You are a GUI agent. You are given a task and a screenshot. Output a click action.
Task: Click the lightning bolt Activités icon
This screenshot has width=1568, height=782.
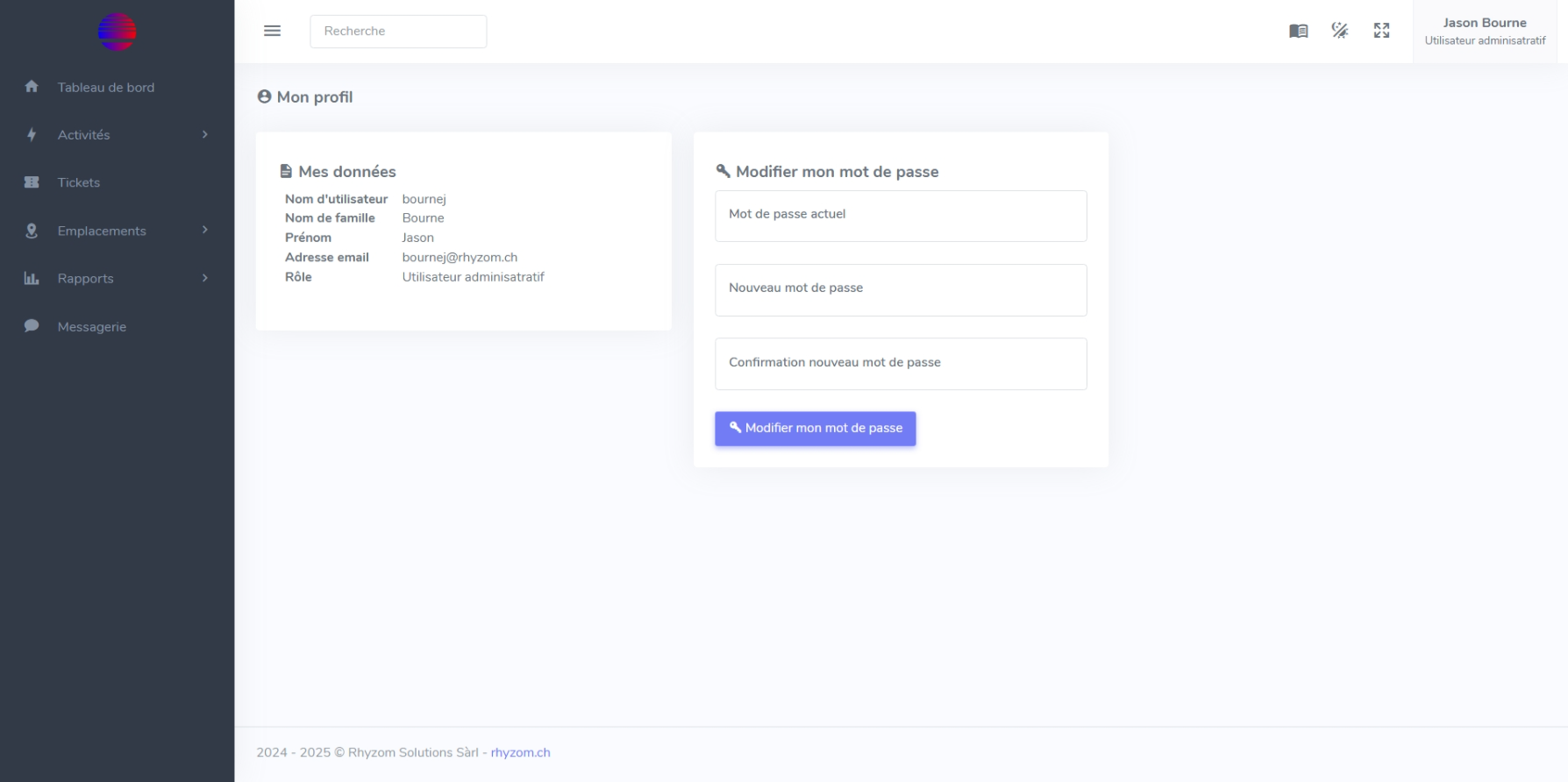[32, 135]
